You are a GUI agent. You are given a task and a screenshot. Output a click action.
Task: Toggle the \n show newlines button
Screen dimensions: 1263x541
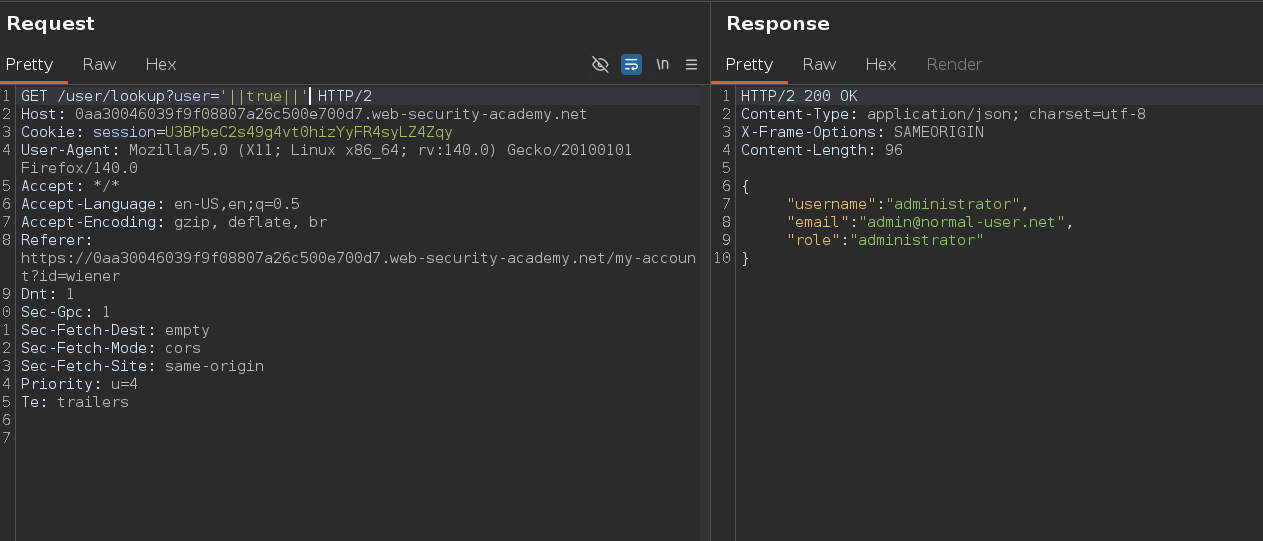point(662,64)
